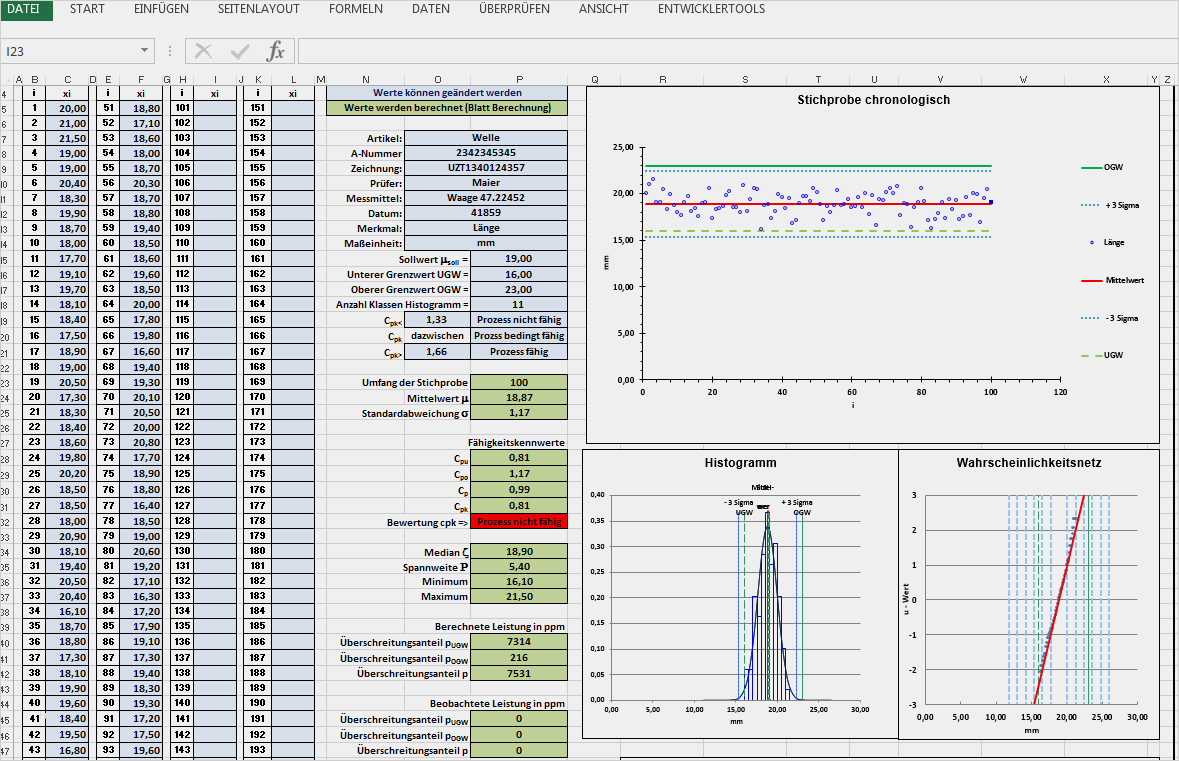Viewport: 1179px width, 761px height.
Task: Open the SEITENLAYOUT ribbon tab
Action: [x=258, y=9]
